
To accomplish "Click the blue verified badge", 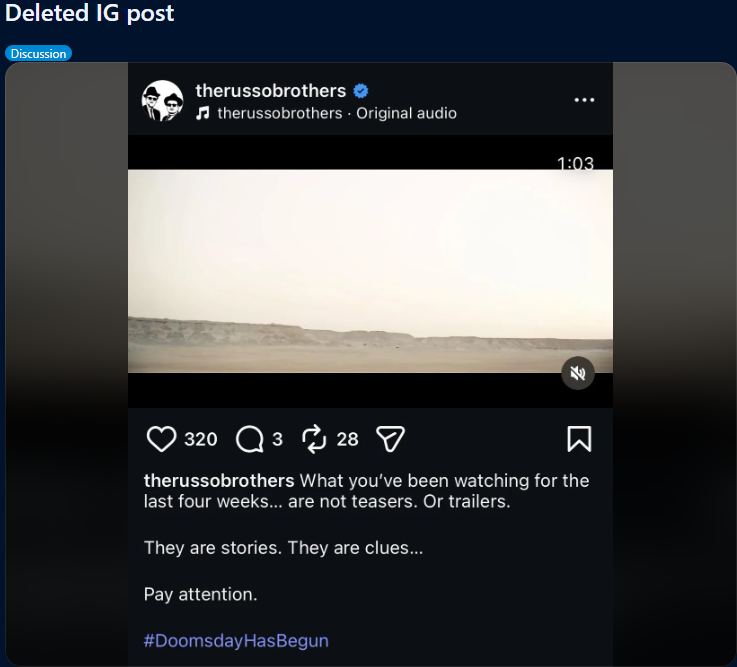I will tap(362, 92).
